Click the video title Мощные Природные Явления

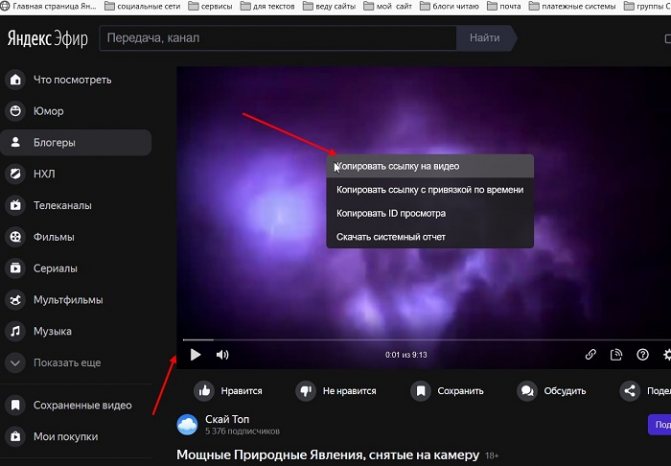[x=328, y=455]
